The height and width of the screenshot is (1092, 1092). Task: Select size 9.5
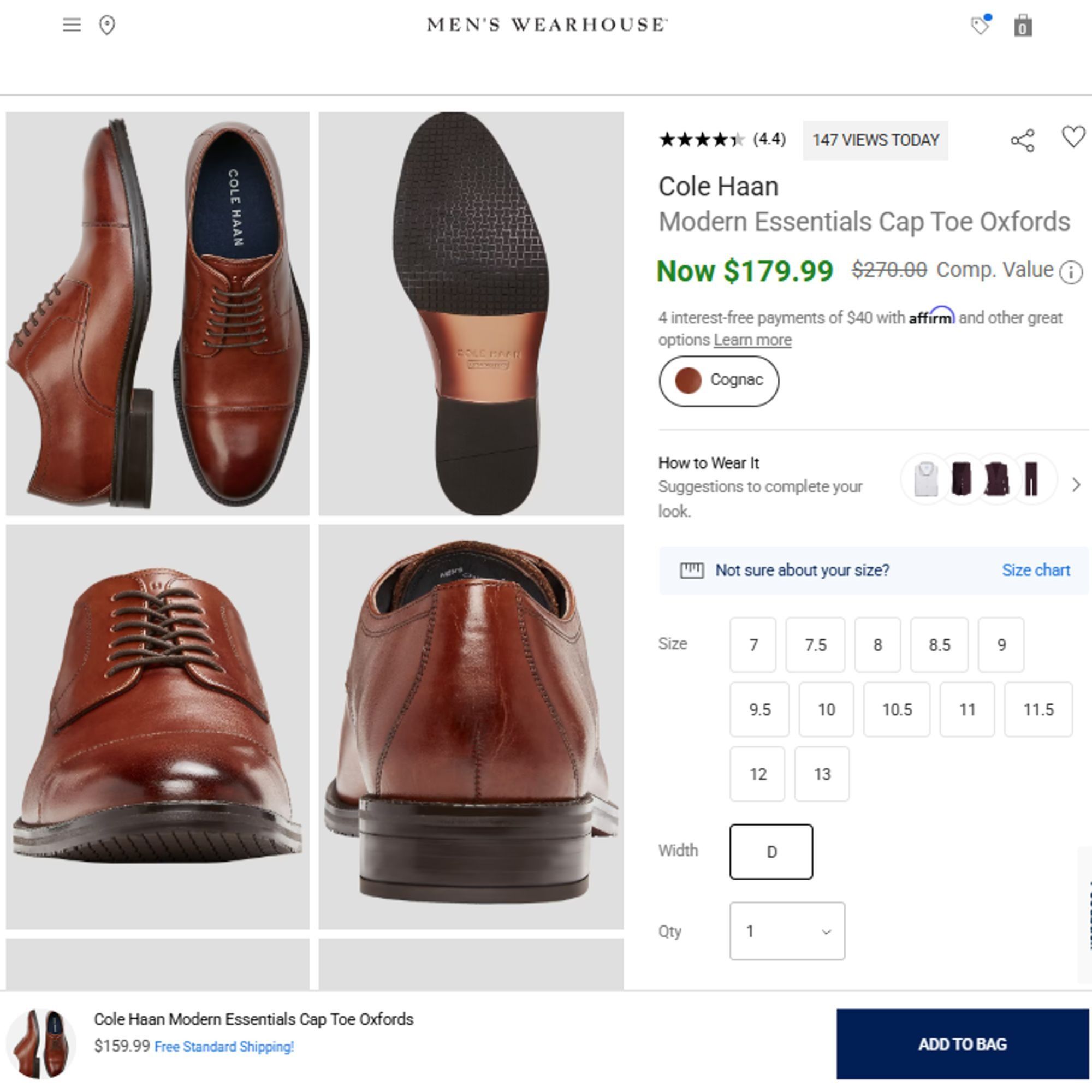pos(759,709)
